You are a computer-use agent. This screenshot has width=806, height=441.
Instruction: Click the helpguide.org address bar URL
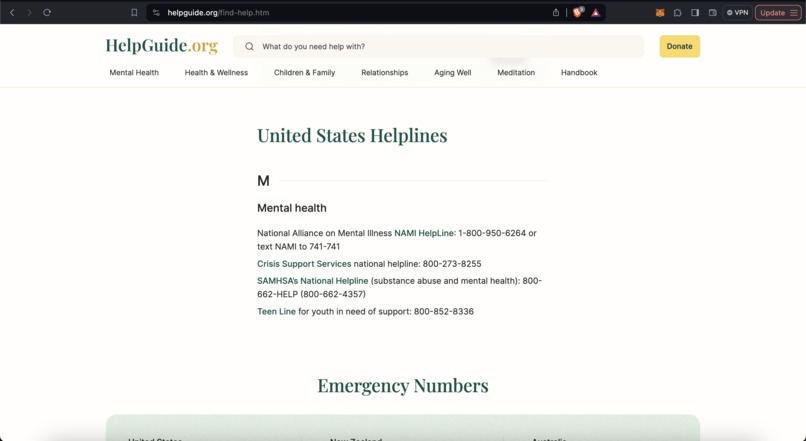pos(218,13)
